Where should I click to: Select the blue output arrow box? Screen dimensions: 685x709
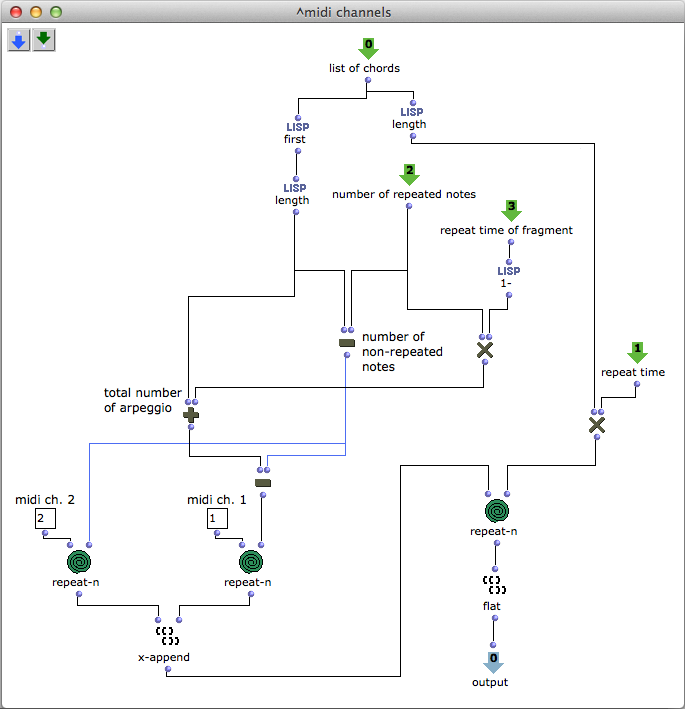pos(491,662)
